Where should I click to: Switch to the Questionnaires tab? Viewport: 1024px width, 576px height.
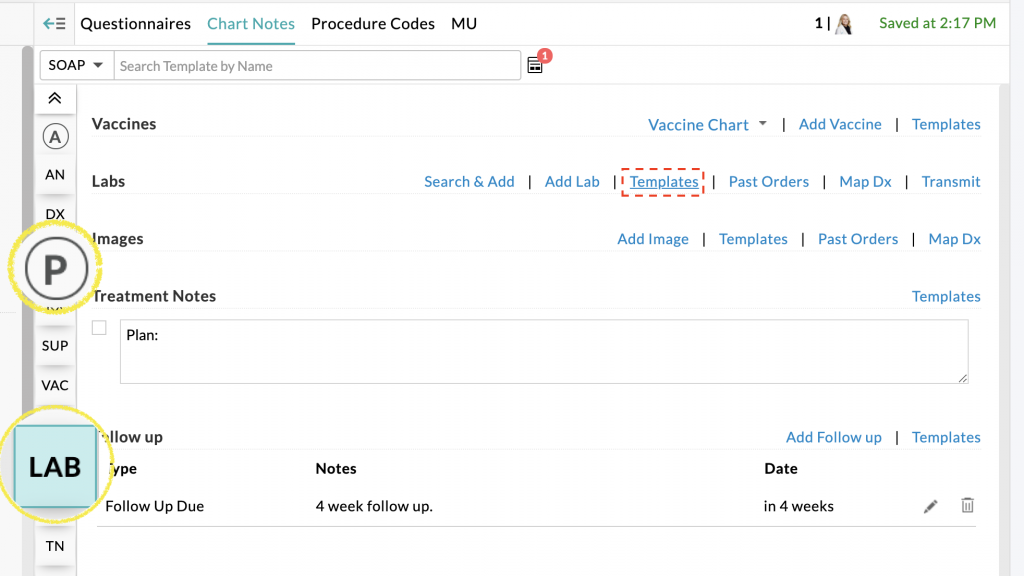(135, 24)
